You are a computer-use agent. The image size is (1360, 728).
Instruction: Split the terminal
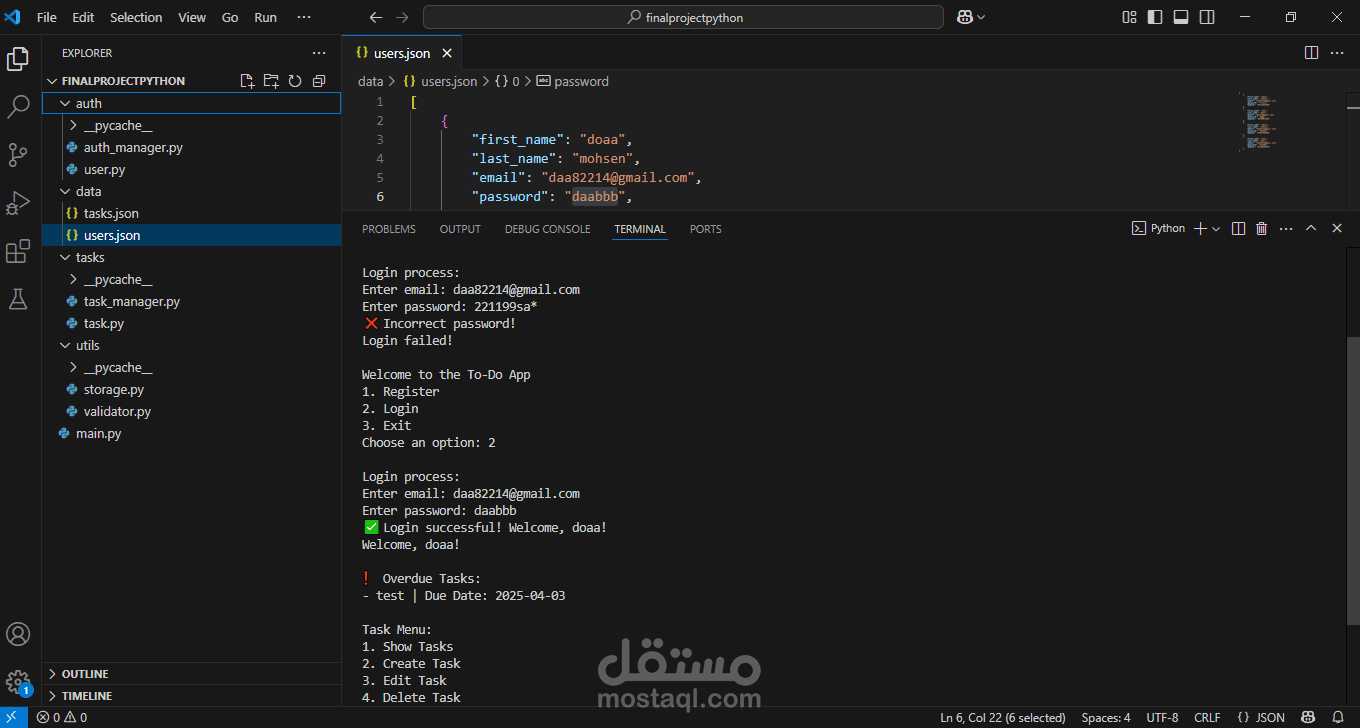click(1238, 229)
